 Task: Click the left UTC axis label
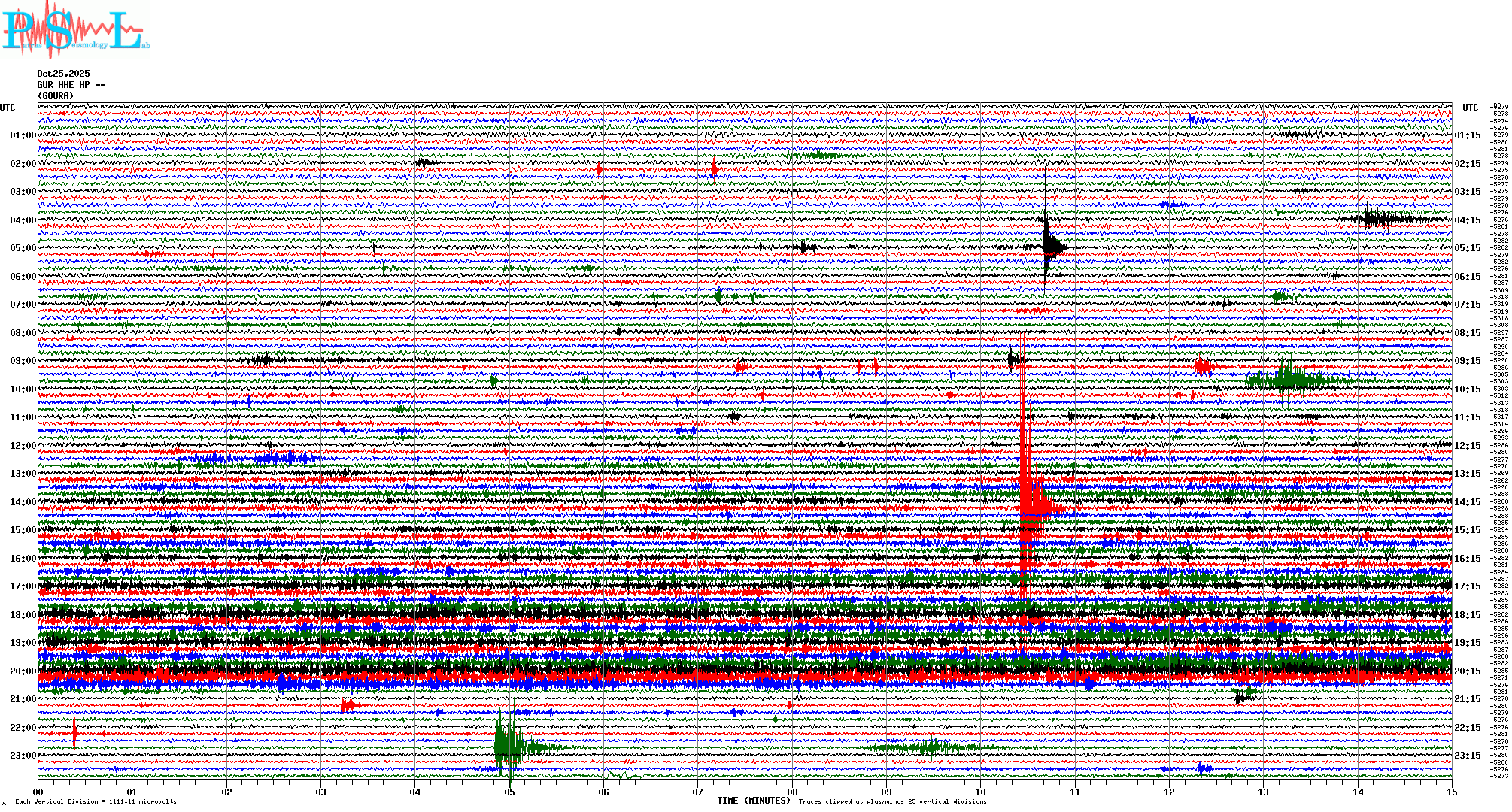tap(8, 108)
